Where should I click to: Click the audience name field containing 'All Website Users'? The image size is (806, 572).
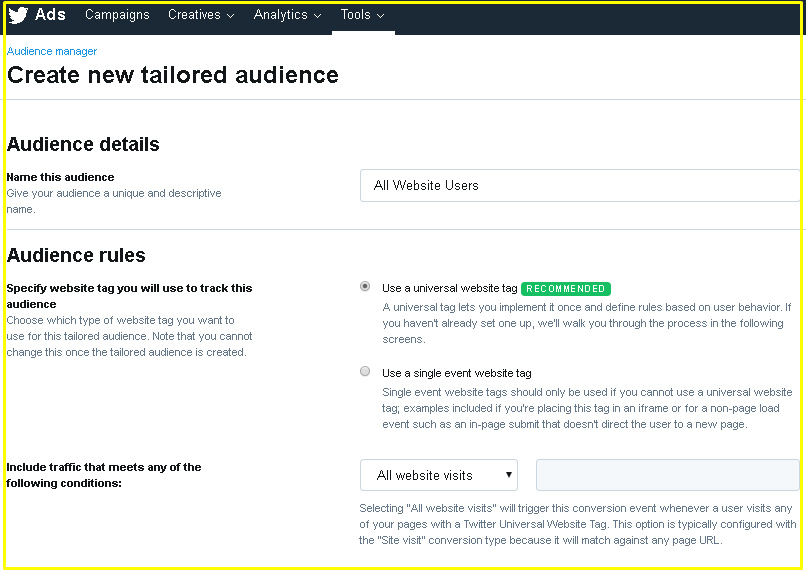point(580,186)
